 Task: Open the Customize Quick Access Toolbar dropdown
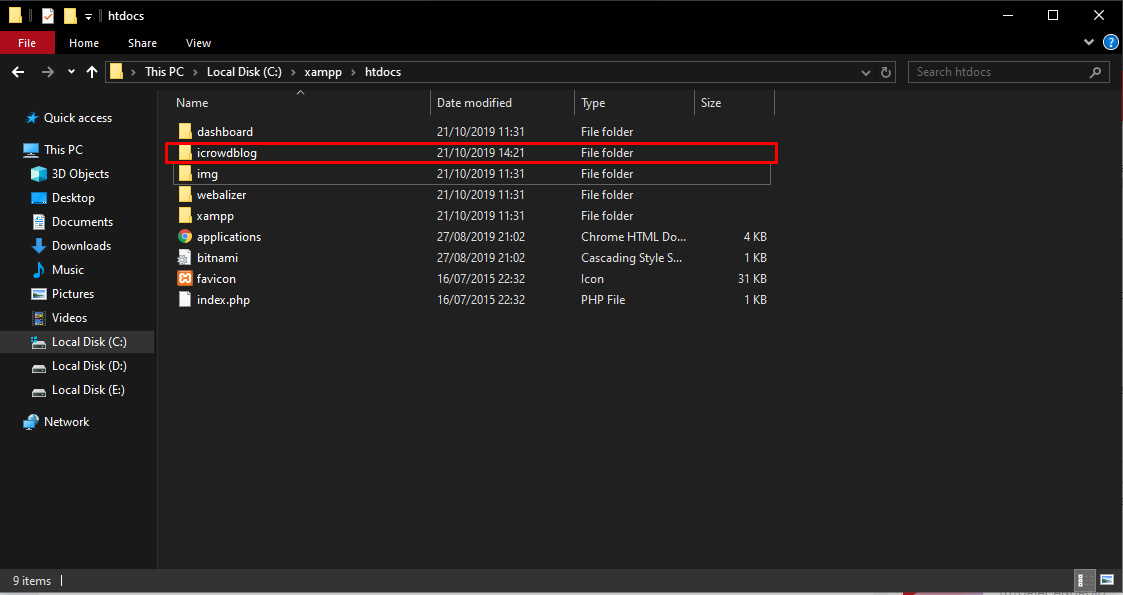click(88, 16)
